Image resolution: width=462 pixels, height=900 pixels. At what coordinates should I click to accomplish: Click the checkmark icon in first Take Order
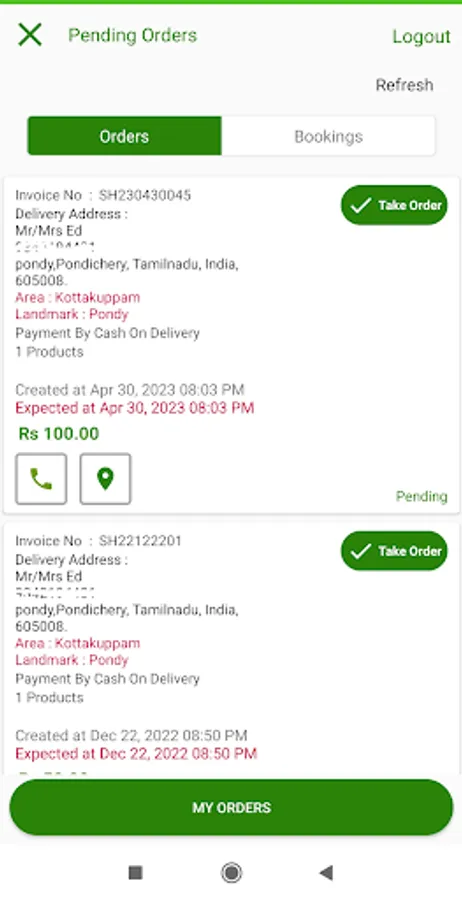pos(360,205)
